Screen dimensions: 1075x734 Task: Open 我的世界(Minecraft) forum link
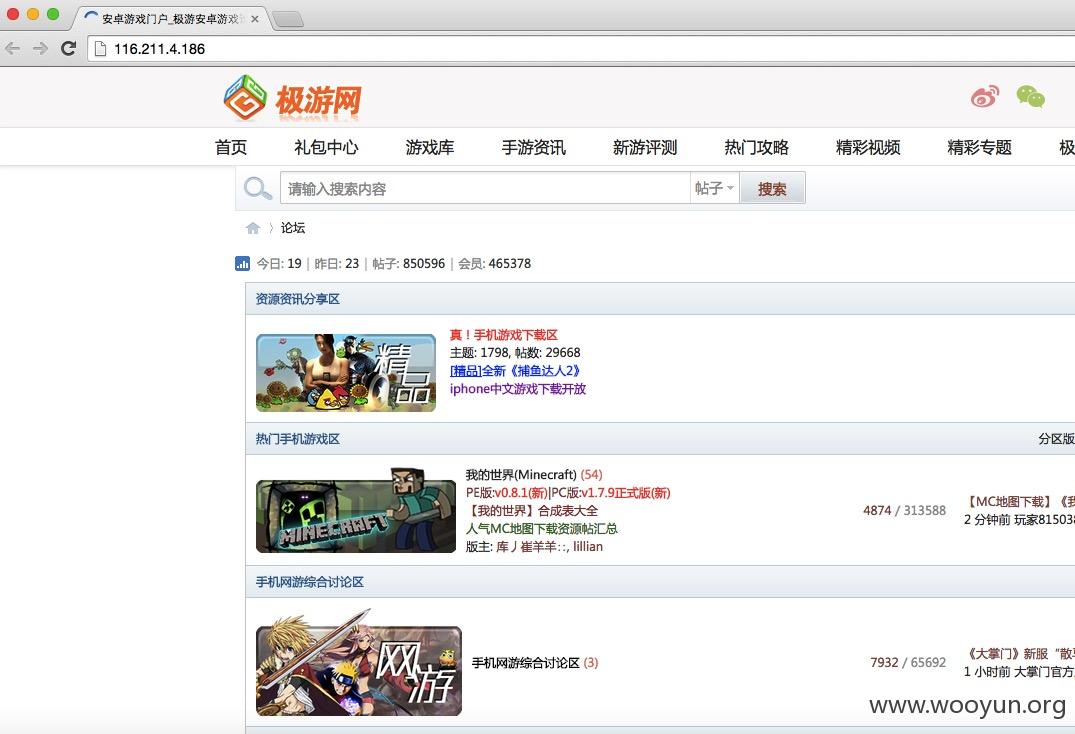coord(521,475)
